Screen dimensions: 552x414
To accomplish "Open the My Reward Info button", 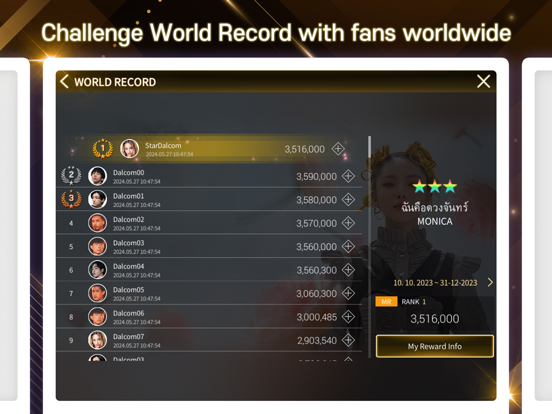I will tap(435, 346).
